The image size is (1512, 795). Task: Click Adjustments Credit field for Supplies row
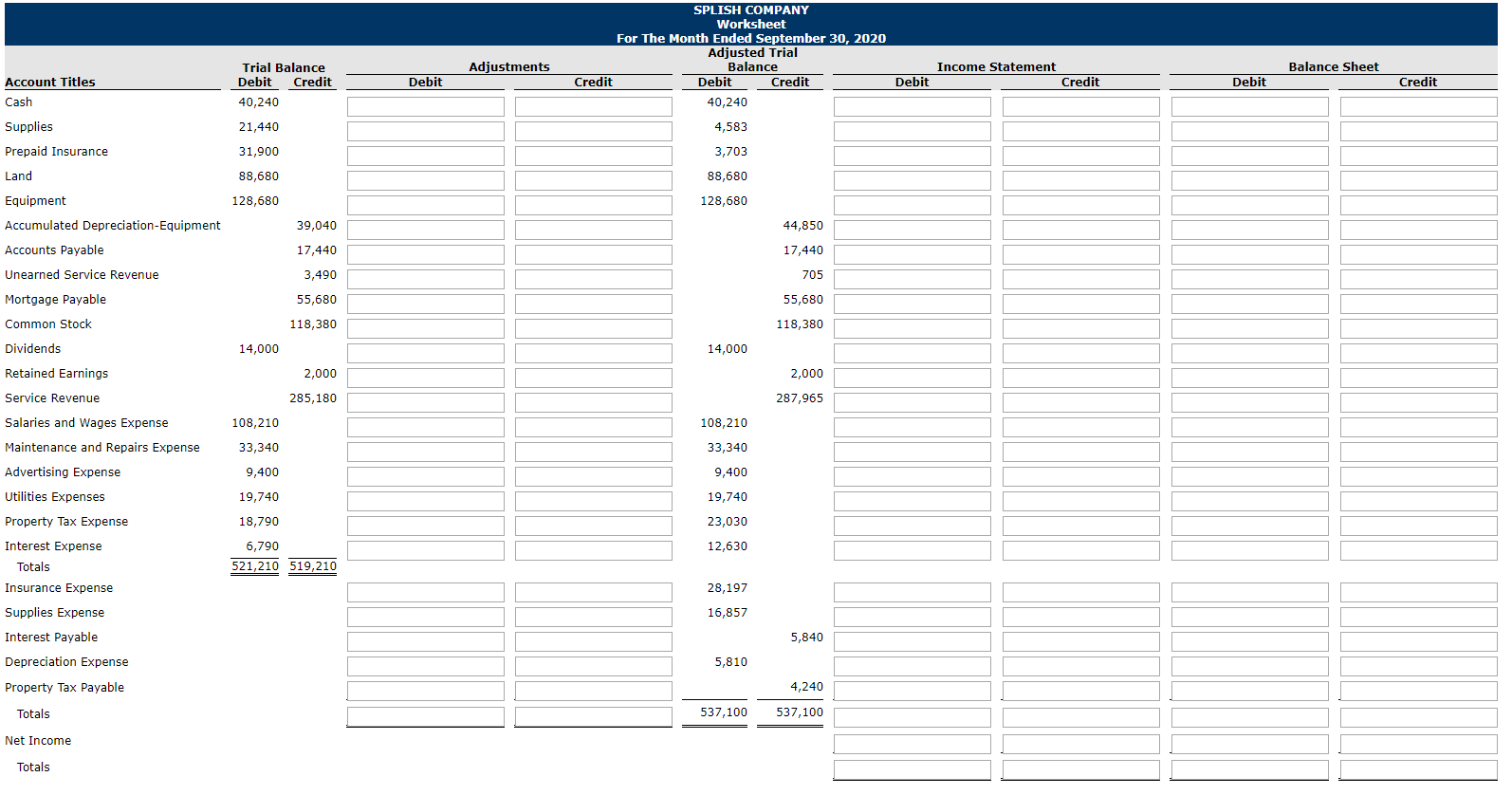[x=594, y=131]
